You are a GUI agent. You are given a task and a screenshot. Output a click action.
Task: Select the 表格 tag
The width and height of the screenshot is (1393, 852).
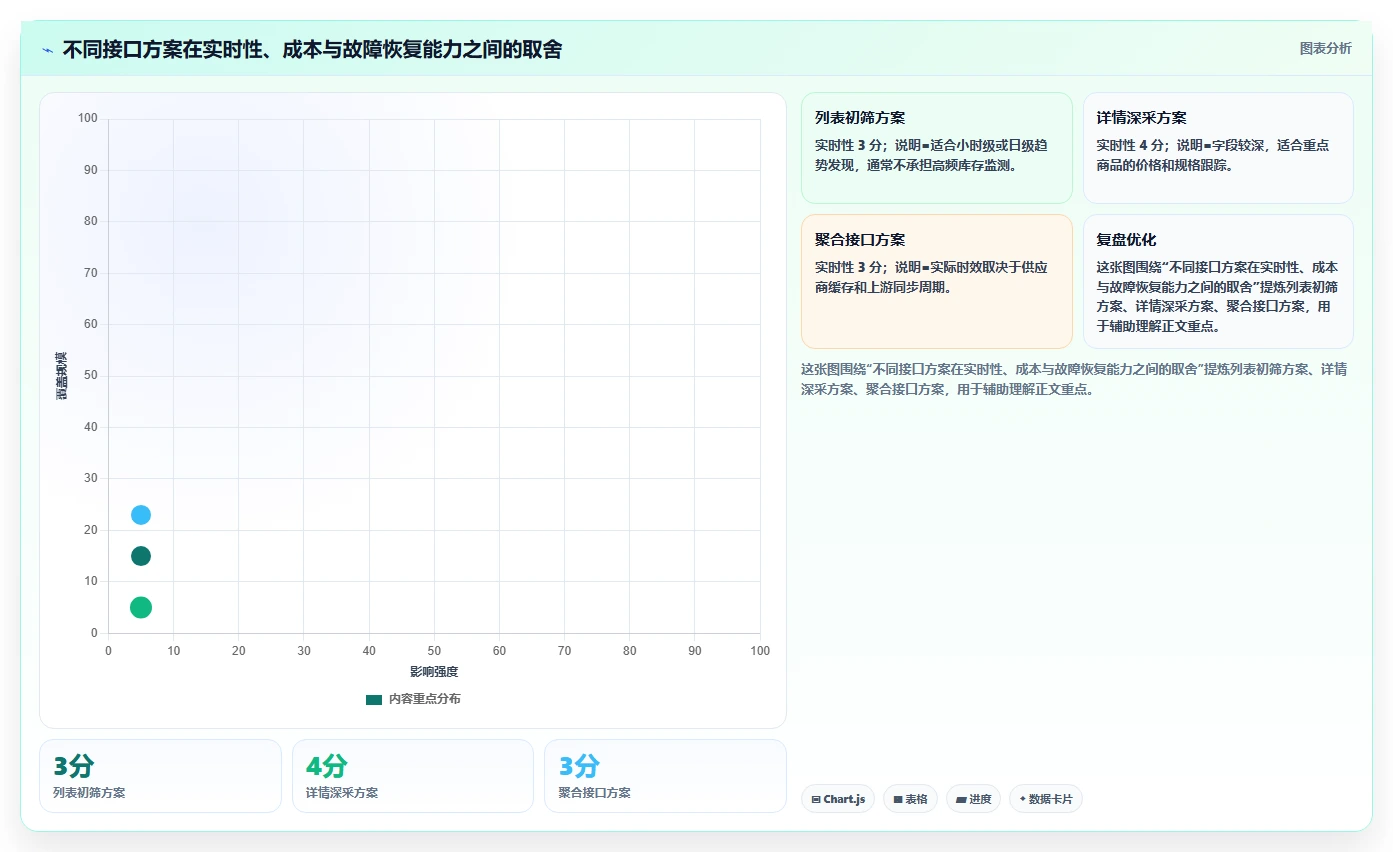pos(910,799)
